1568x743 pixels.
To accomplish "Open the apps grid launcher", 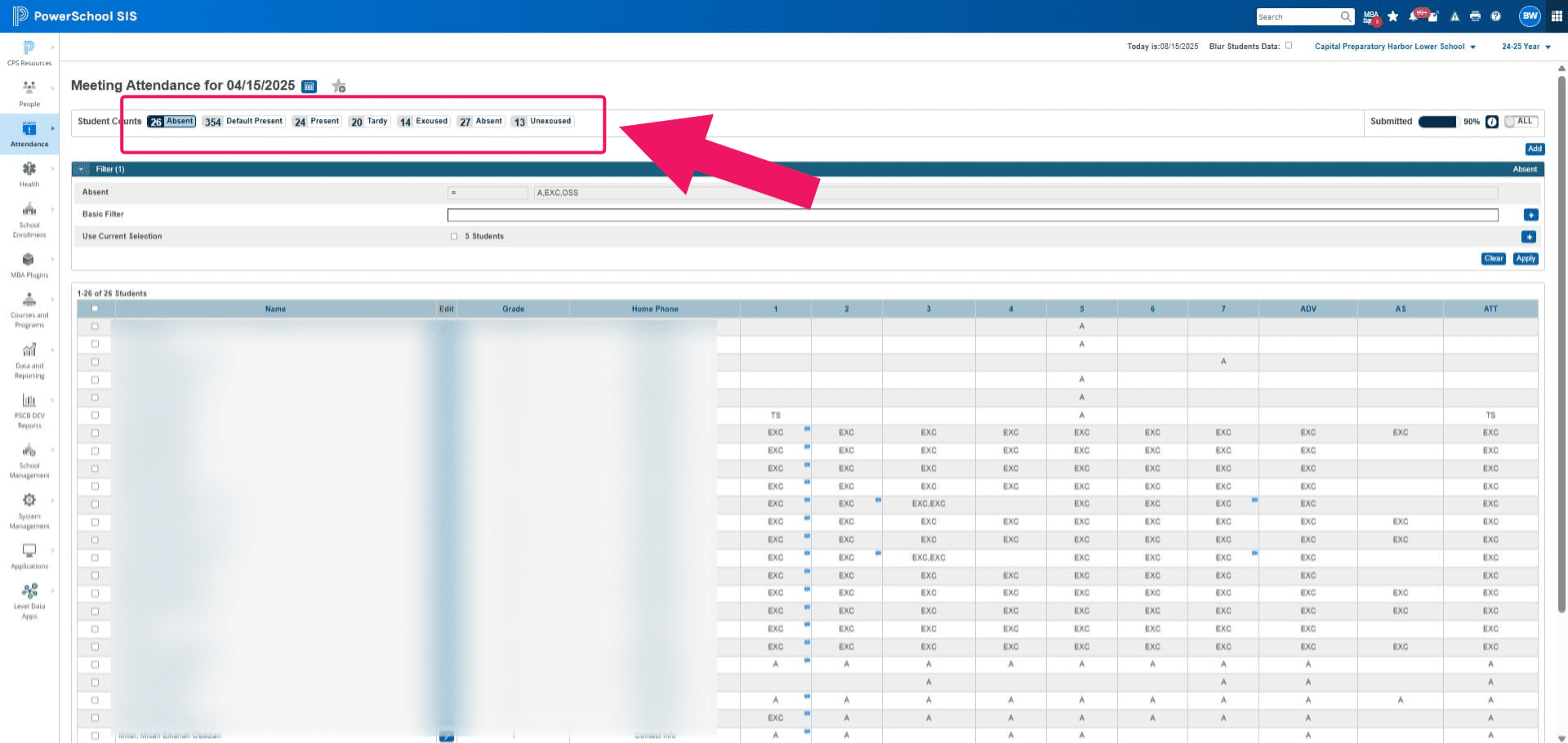I will click(x=1557, y=16).
